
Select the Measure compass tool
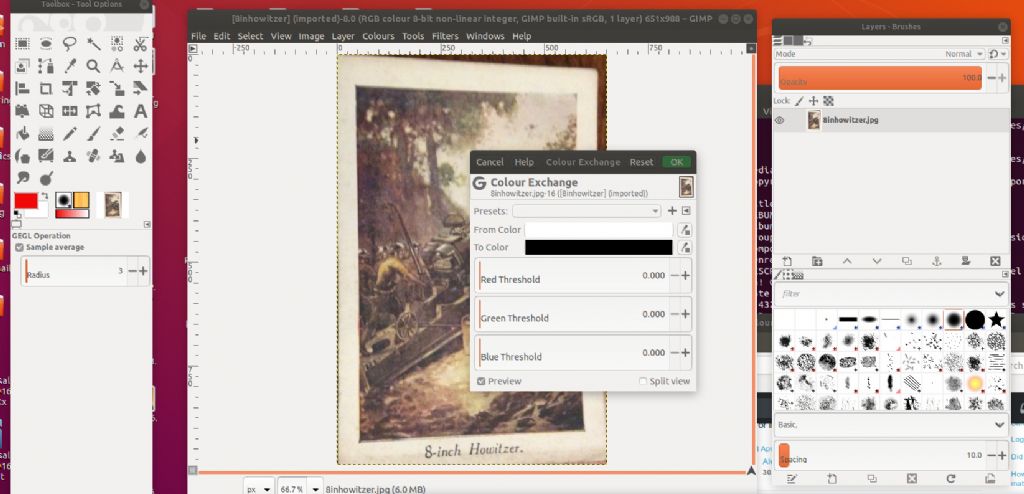[x=117, y=66]
